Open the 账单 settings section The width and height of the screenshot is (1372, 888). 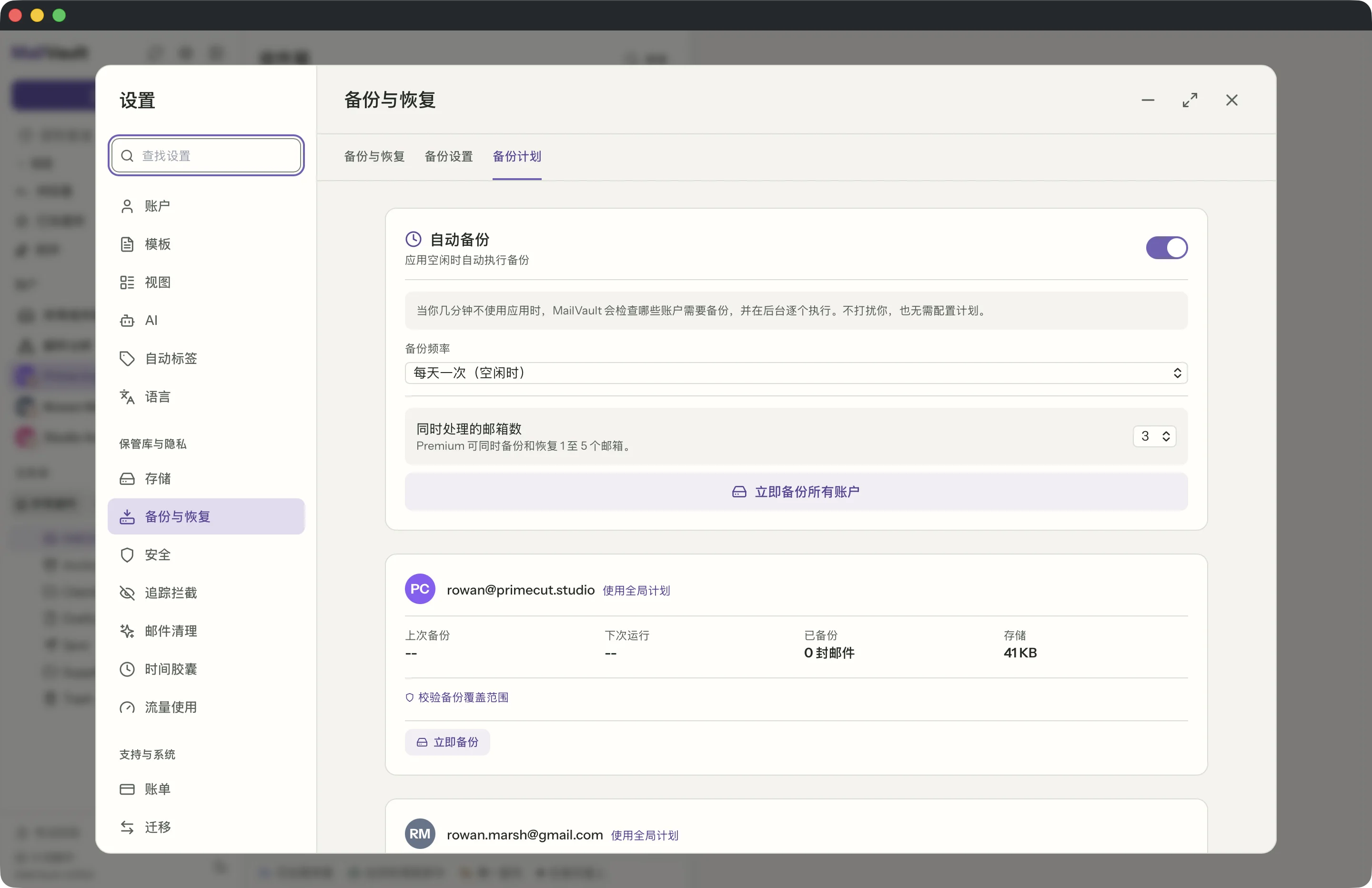[x=206, y=789]
